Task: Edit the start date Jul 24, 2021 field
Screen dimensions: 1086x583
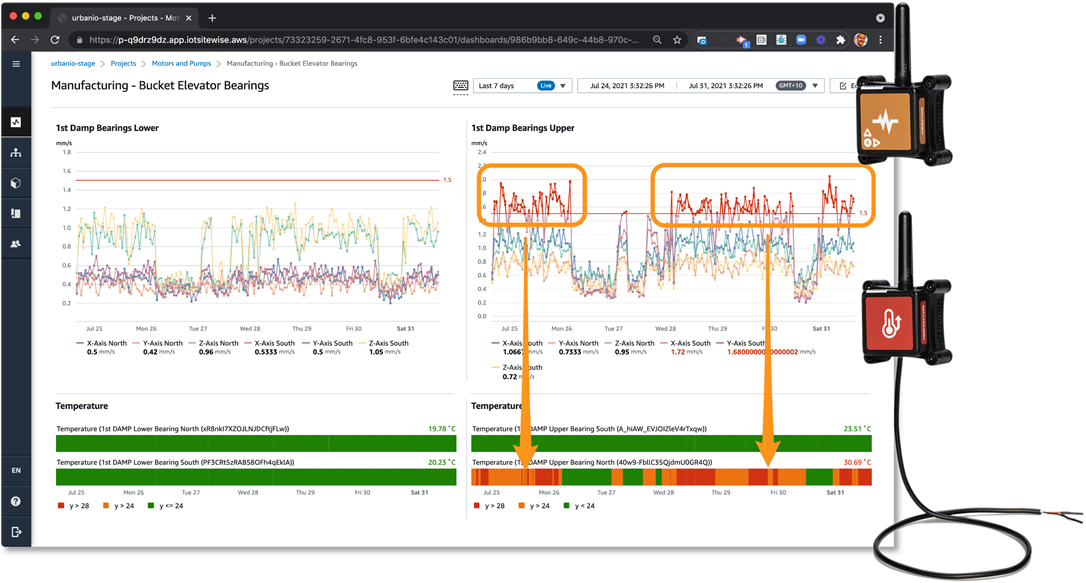Action: [627, 86]
